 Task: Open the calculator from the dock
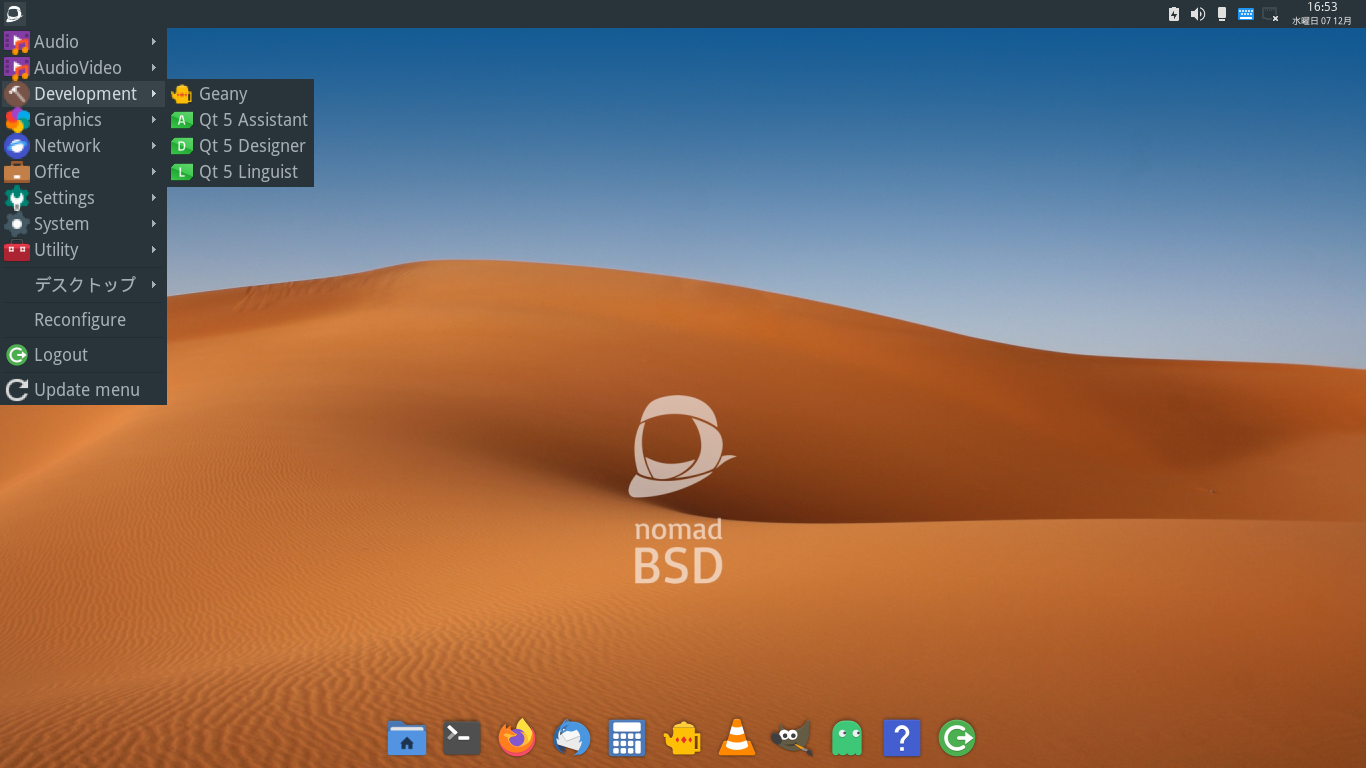pos(627,738)
